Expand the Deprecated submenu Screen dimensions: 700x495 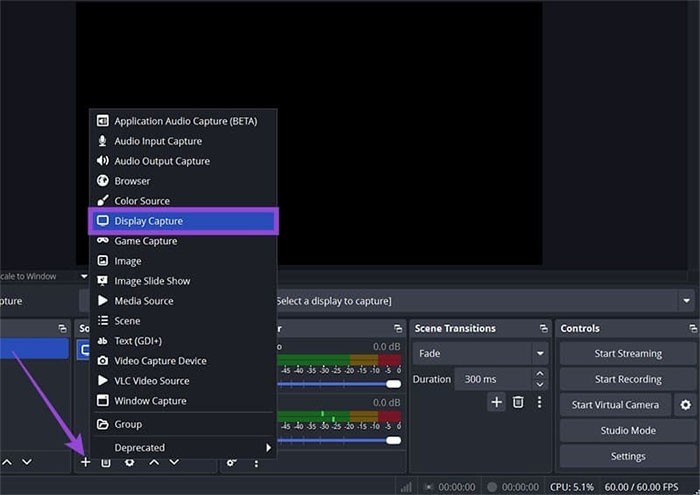point(267,448)
